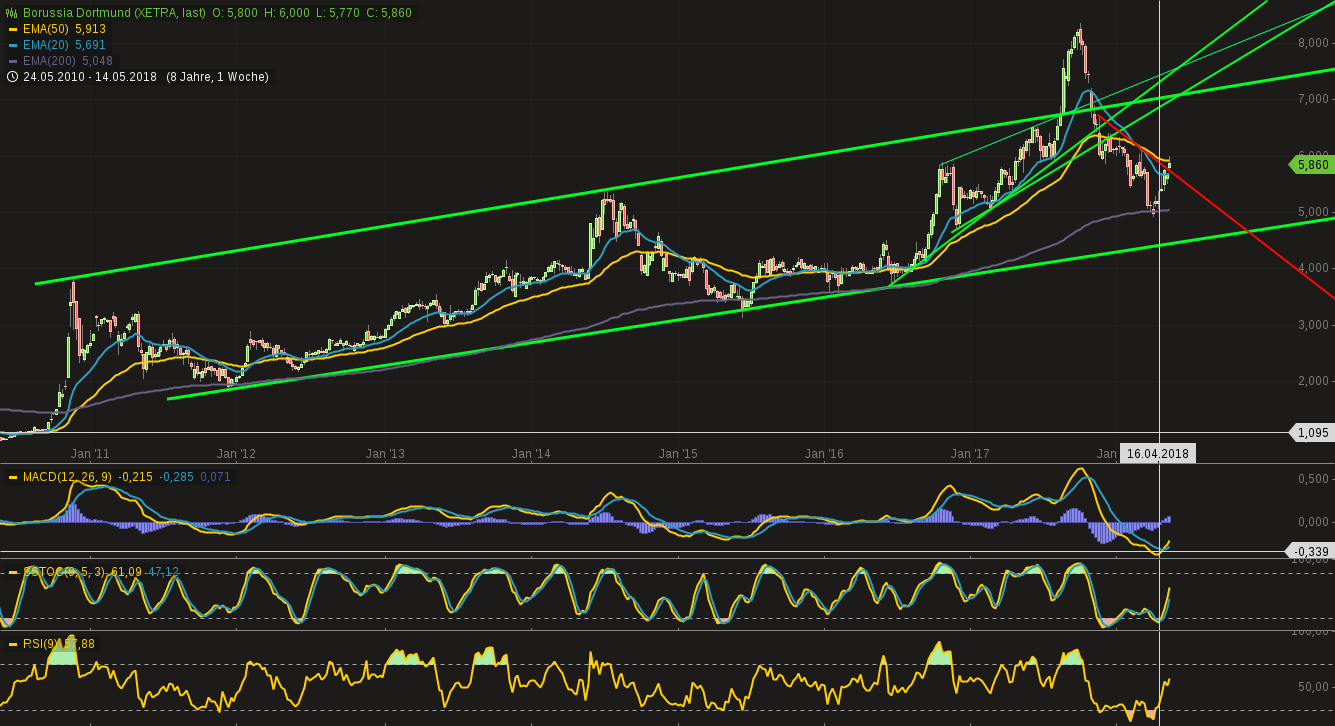The image size is (1335, 726).
Task: Click the candlestick chart type icon
Action: click(x=12, y=13)
